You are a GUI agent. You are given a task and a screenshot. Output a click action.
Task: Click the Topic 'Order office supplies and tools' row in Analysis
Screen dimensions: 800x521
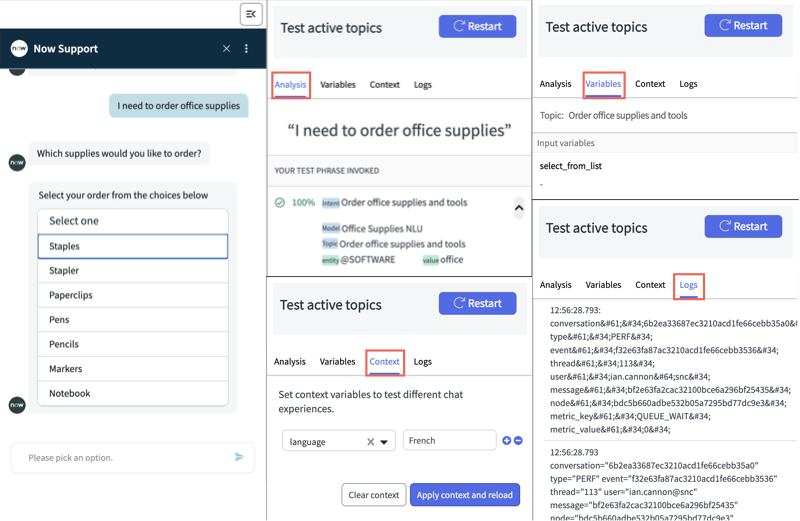point(393,244)
